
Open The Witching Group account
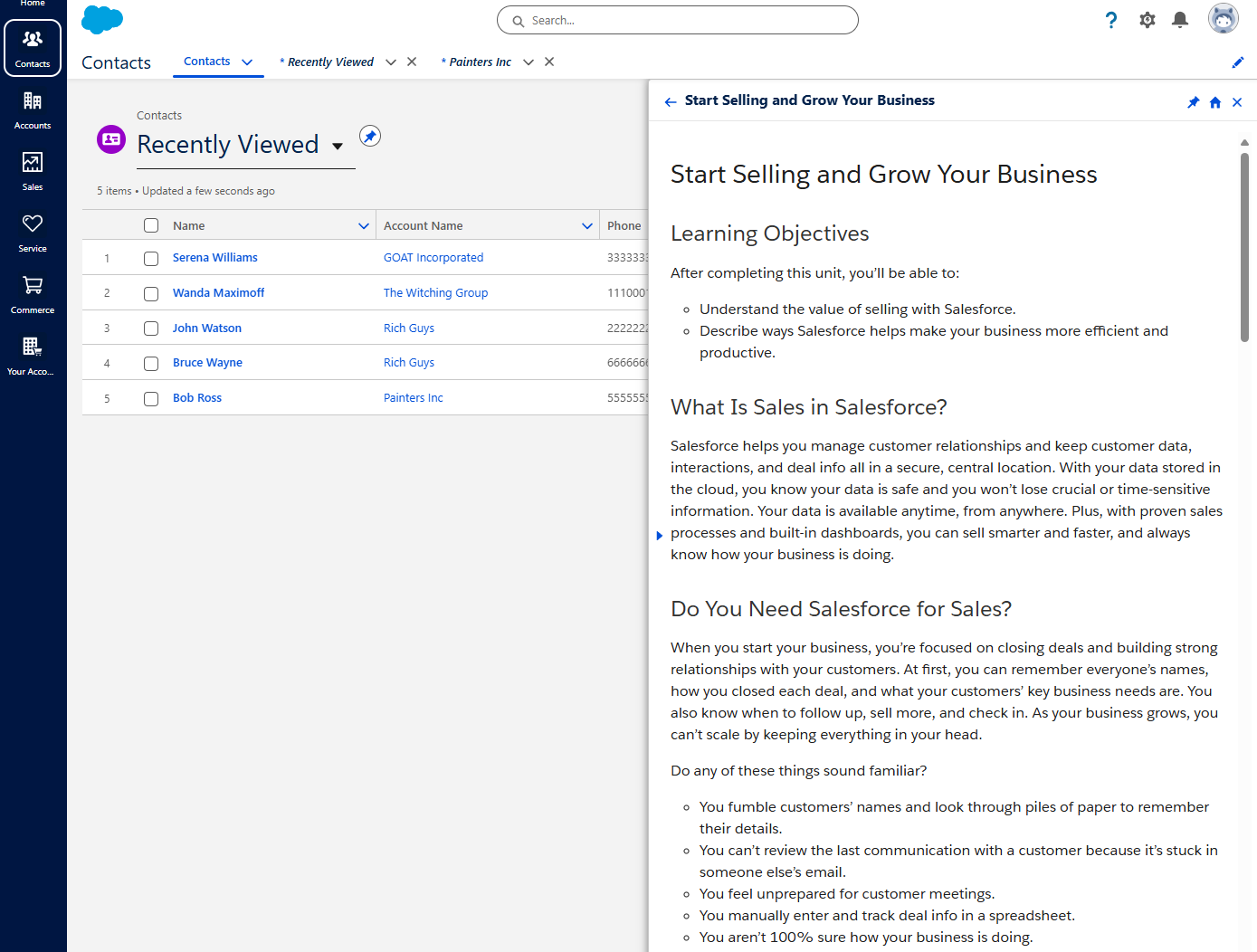pos(435,292)
